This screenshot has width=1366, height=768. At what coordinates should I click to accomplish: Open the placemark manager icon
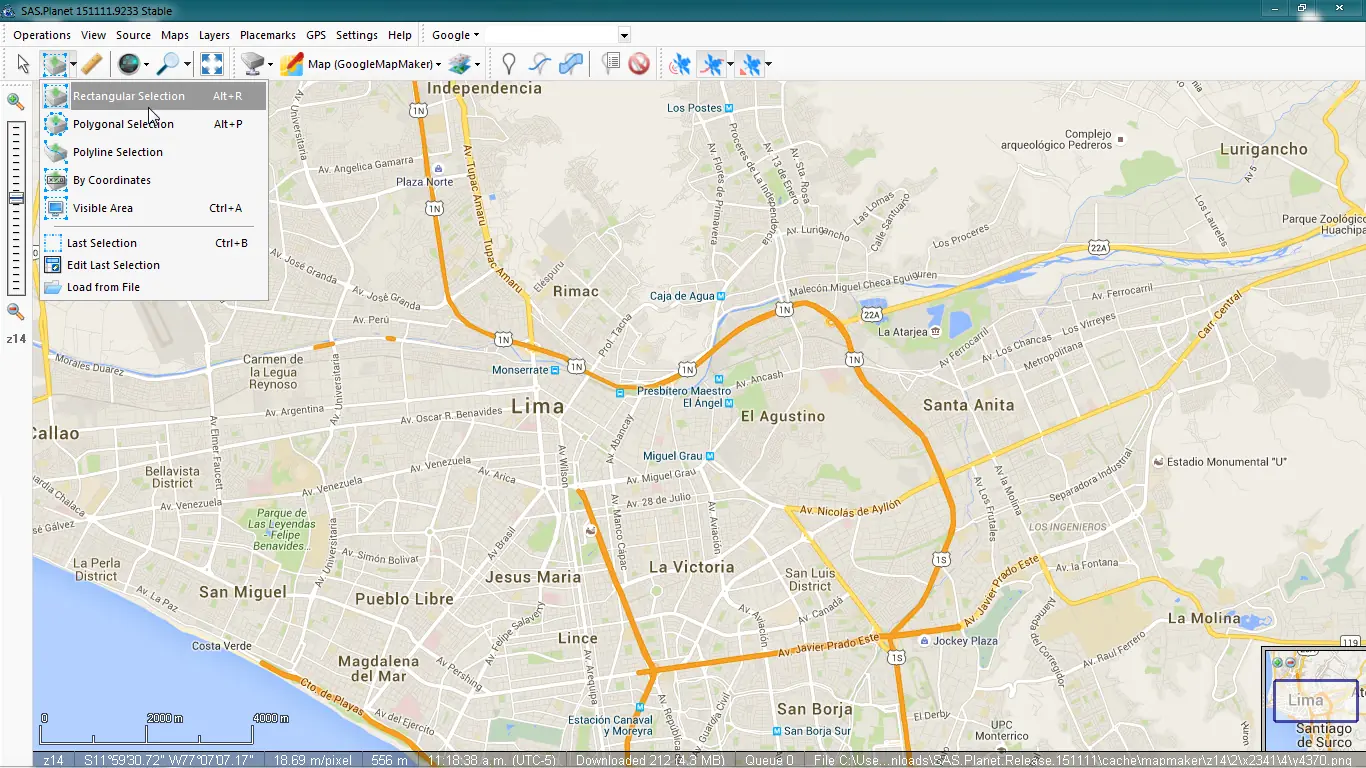coord(610,64)
